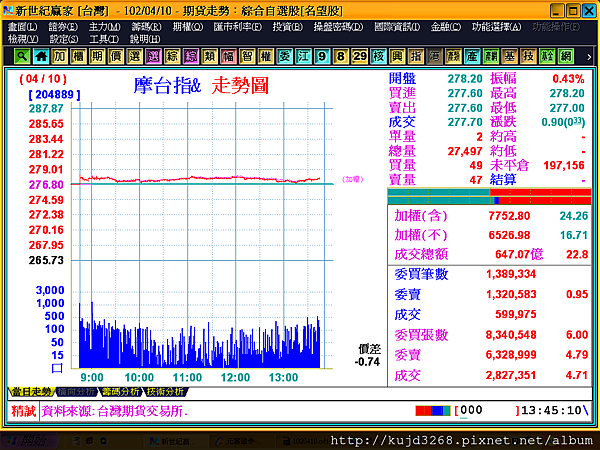Switch to the 技術分析 tab
The height and width of the screenshot is (450, 600).
165,392
